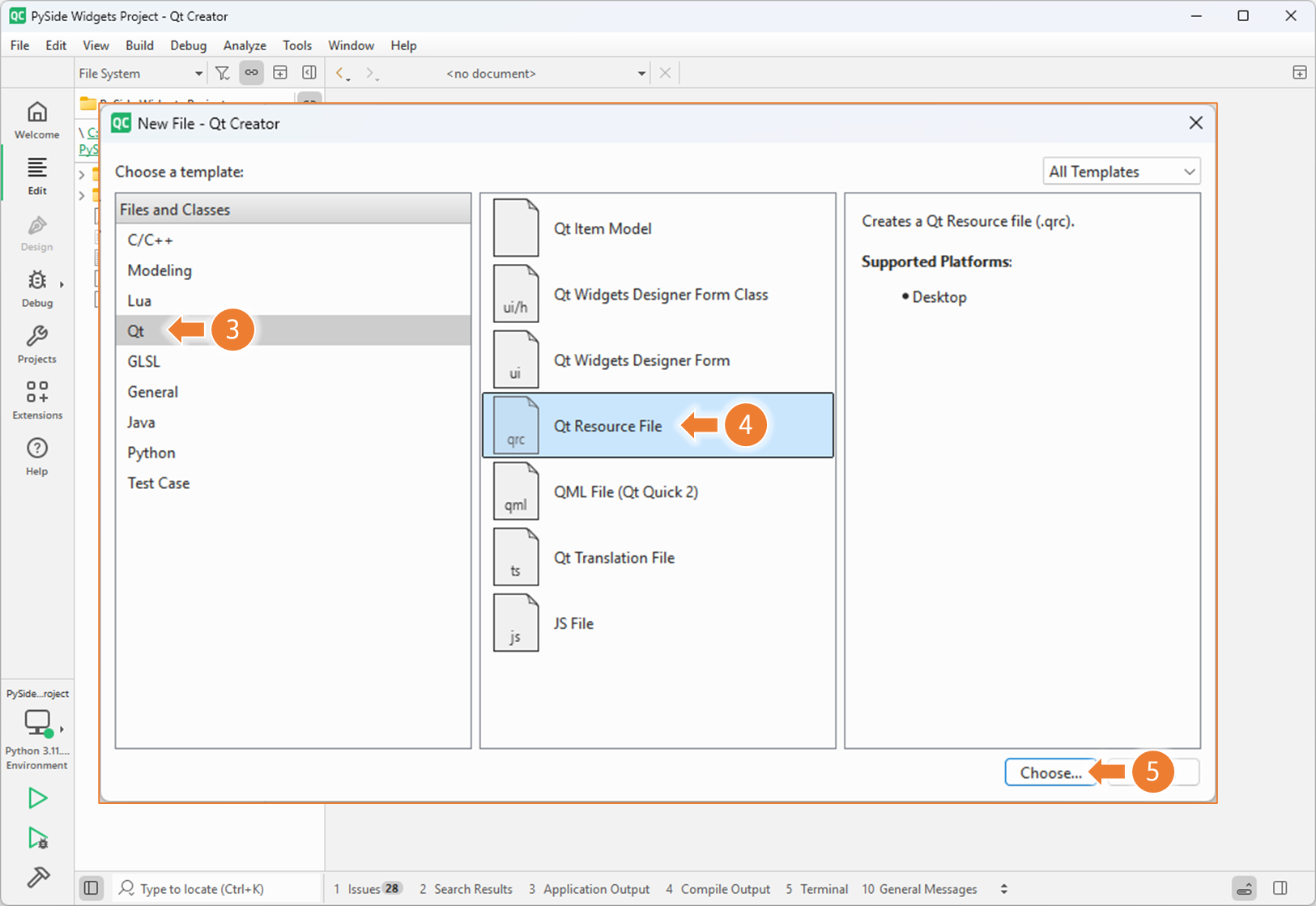Select Python category

(293, 453)
